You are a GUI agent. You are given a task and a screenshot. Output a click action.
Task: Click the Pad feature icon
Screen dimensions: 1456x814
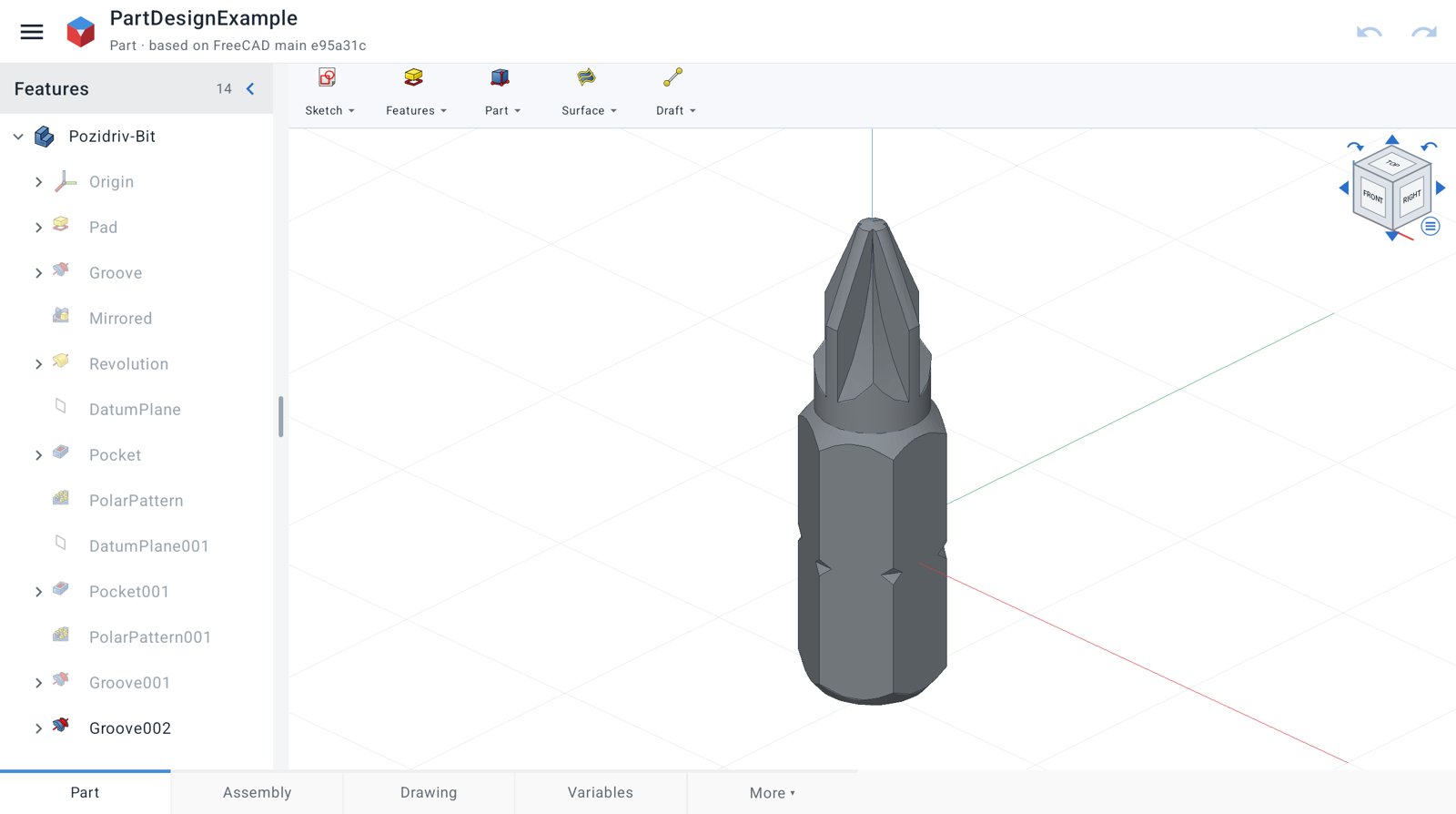61,224
